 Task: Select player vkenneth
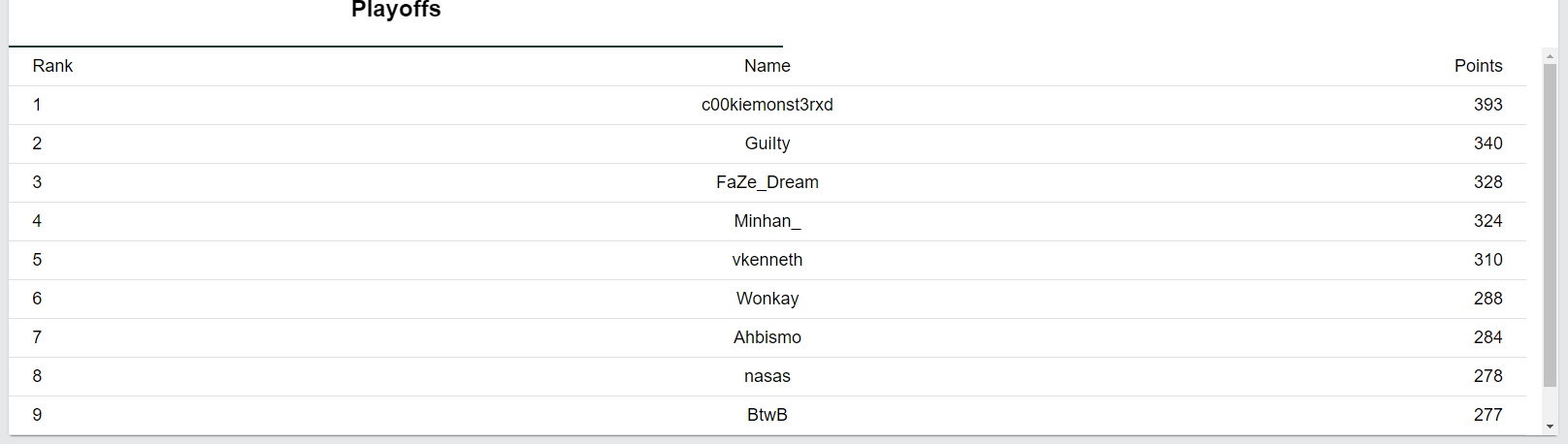pyautogui.click(x=768, y=260)
